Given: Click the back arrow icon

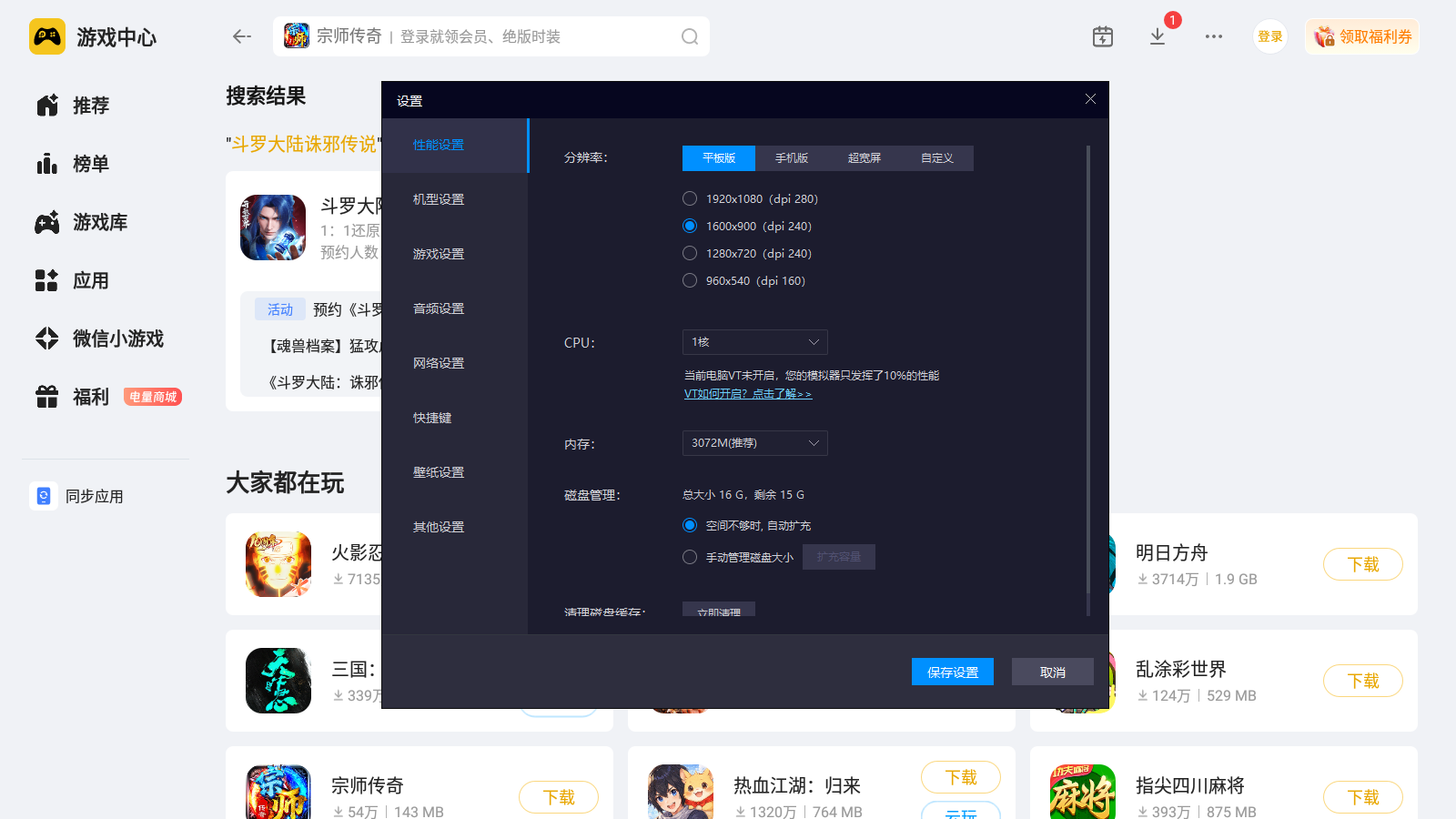Looking at the screenshot, I should click(241, 36).
